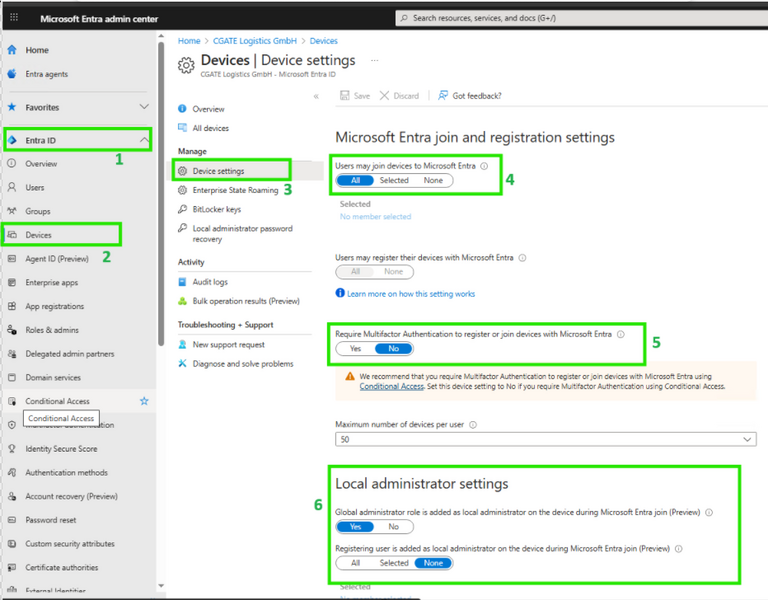Expand the Favorites section
Screen dimensions: 768x600
(x=144, y=107)
